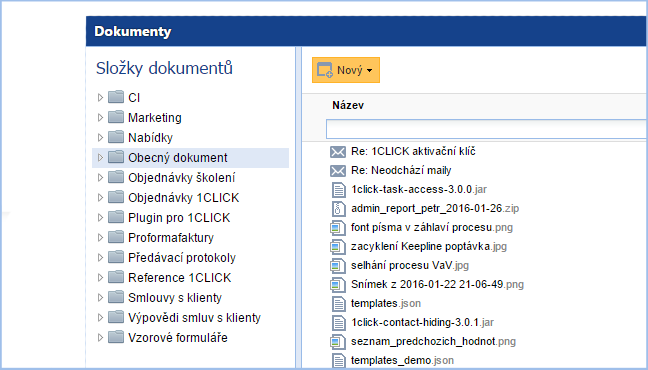Select the Obecný dokument folder label
648x370 pixels.
point(178,158)
